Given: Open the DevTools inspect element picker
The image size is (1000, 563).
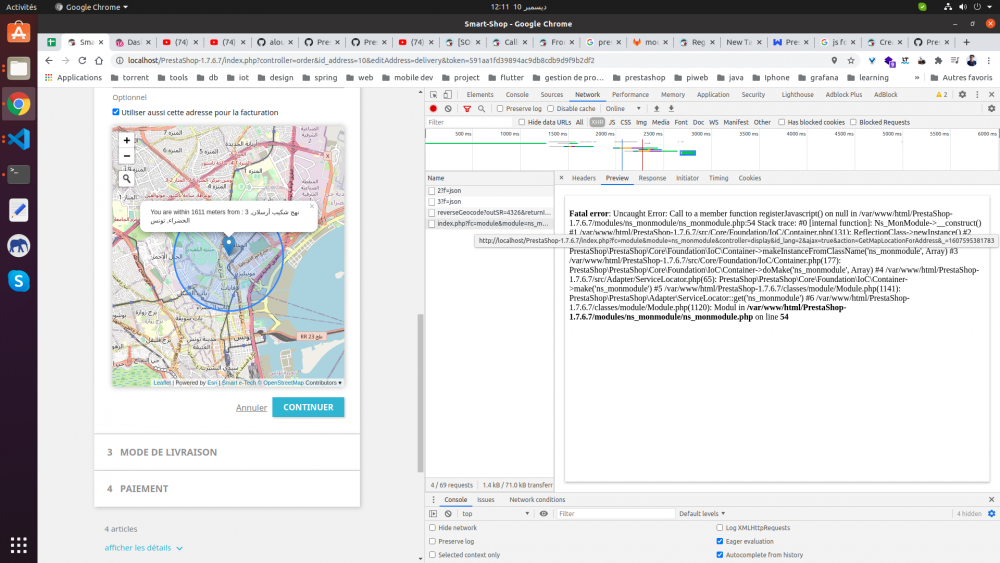Looking at the screenshot, I should tap(433, 94).
